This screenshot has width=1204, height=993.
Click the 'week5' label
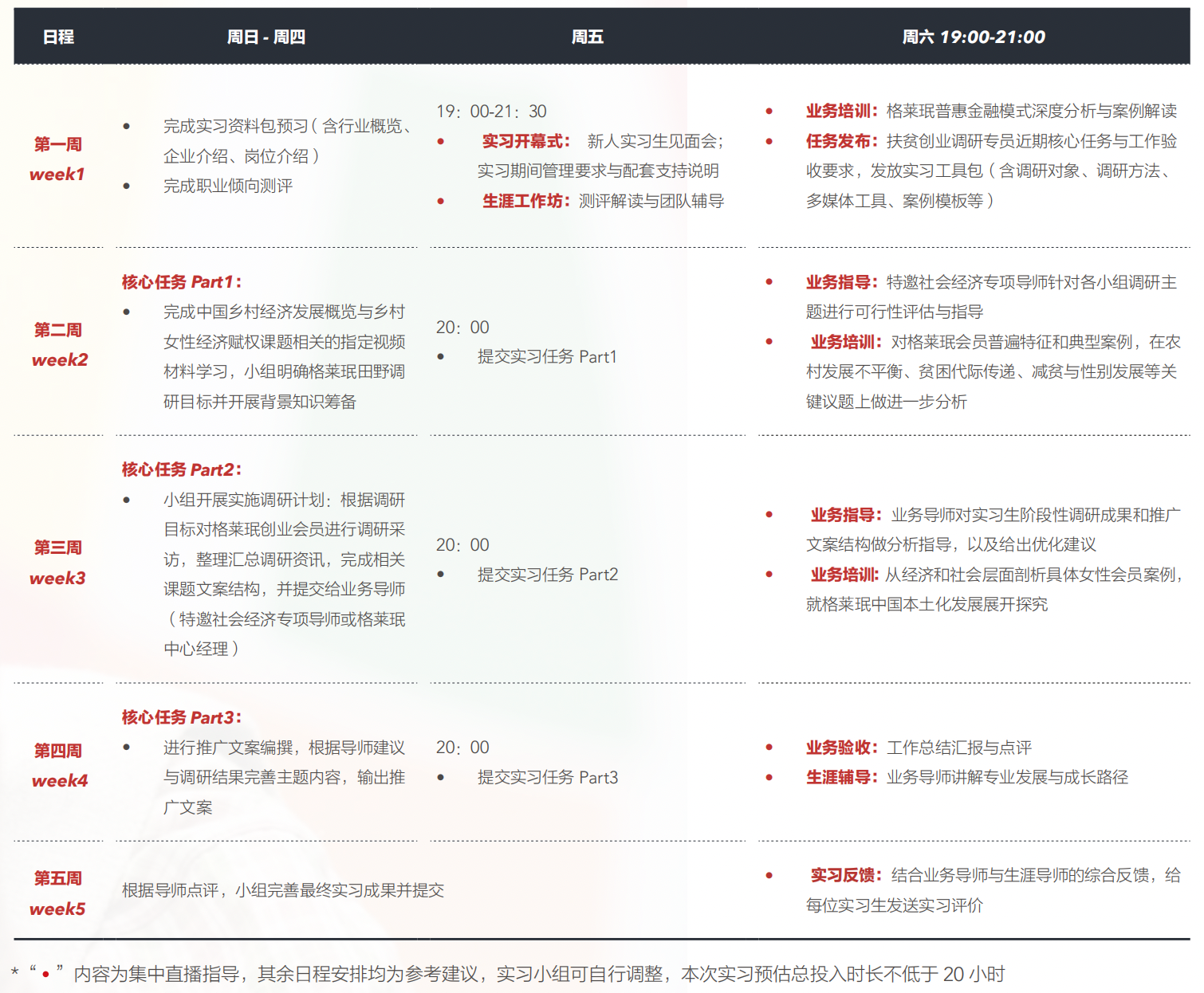[x=57, y=909]
